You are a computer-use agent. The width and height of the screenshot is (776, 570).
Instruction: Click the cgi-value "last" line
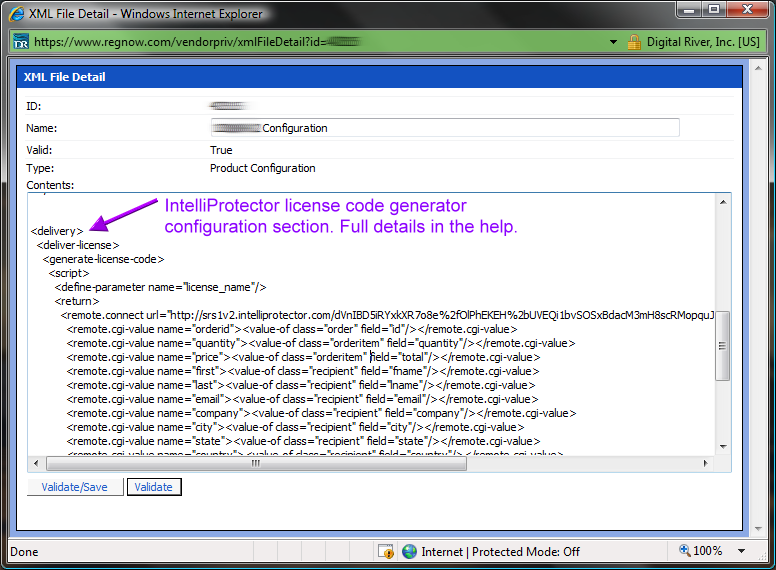point(301,385)
